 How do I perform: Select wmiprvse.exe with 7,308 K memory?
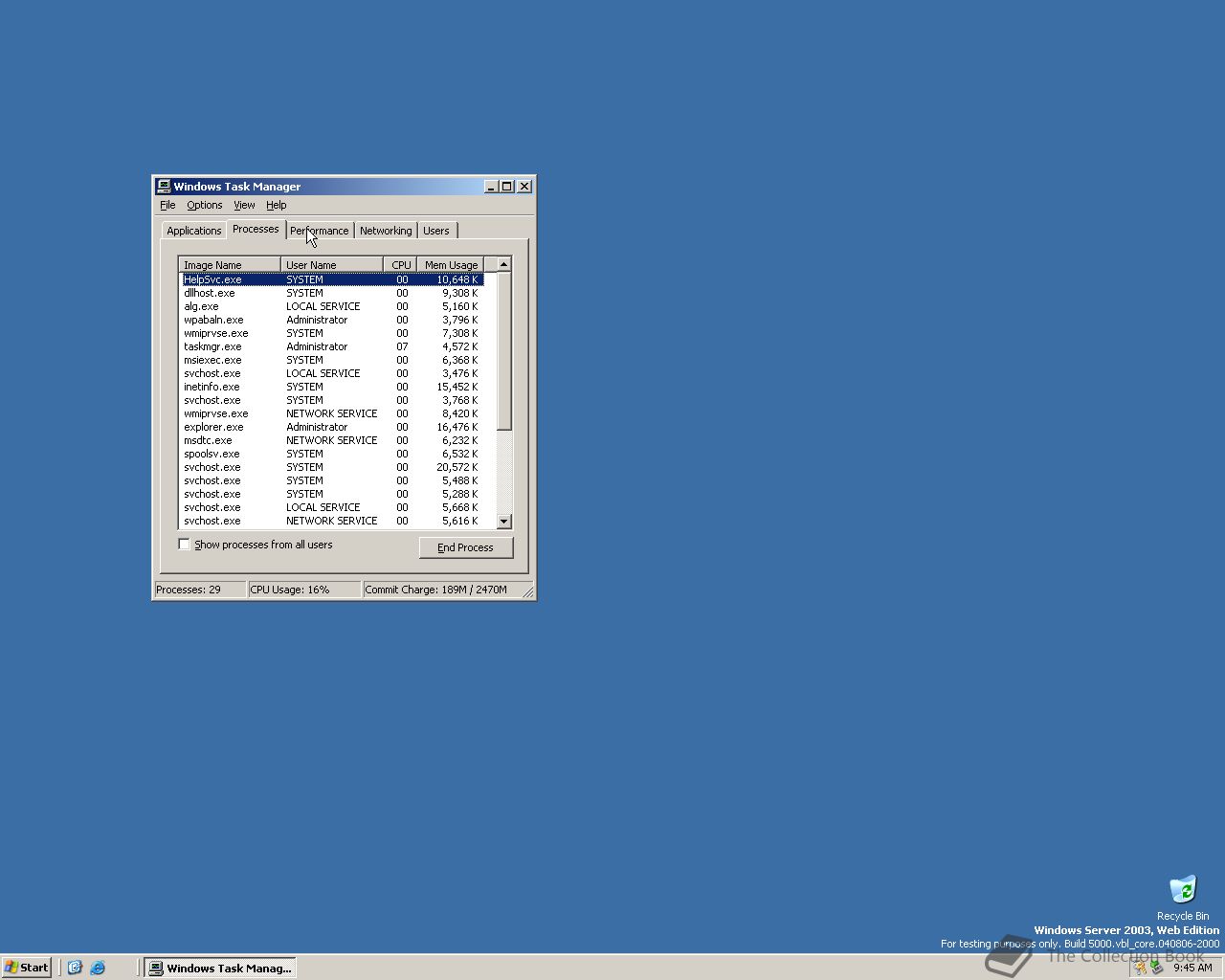coord(333,333)
